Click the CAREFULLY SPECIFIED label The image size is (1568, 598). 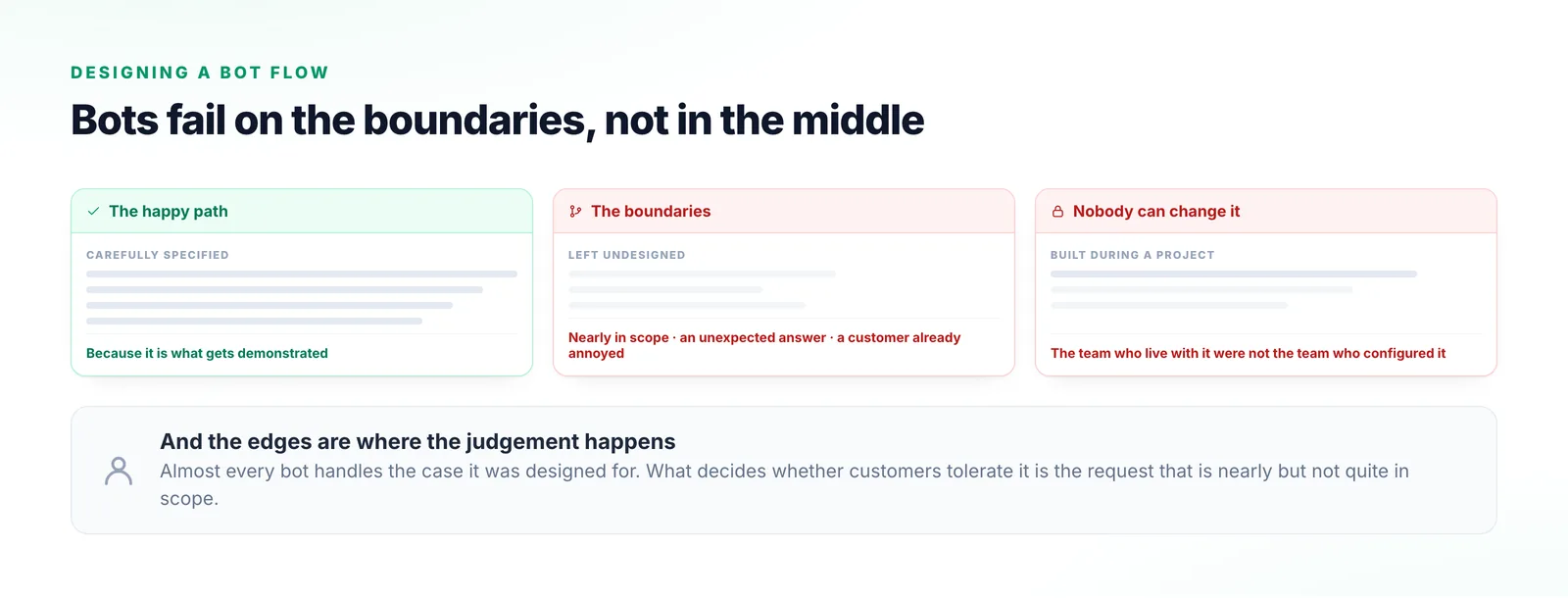click(158, 255)
